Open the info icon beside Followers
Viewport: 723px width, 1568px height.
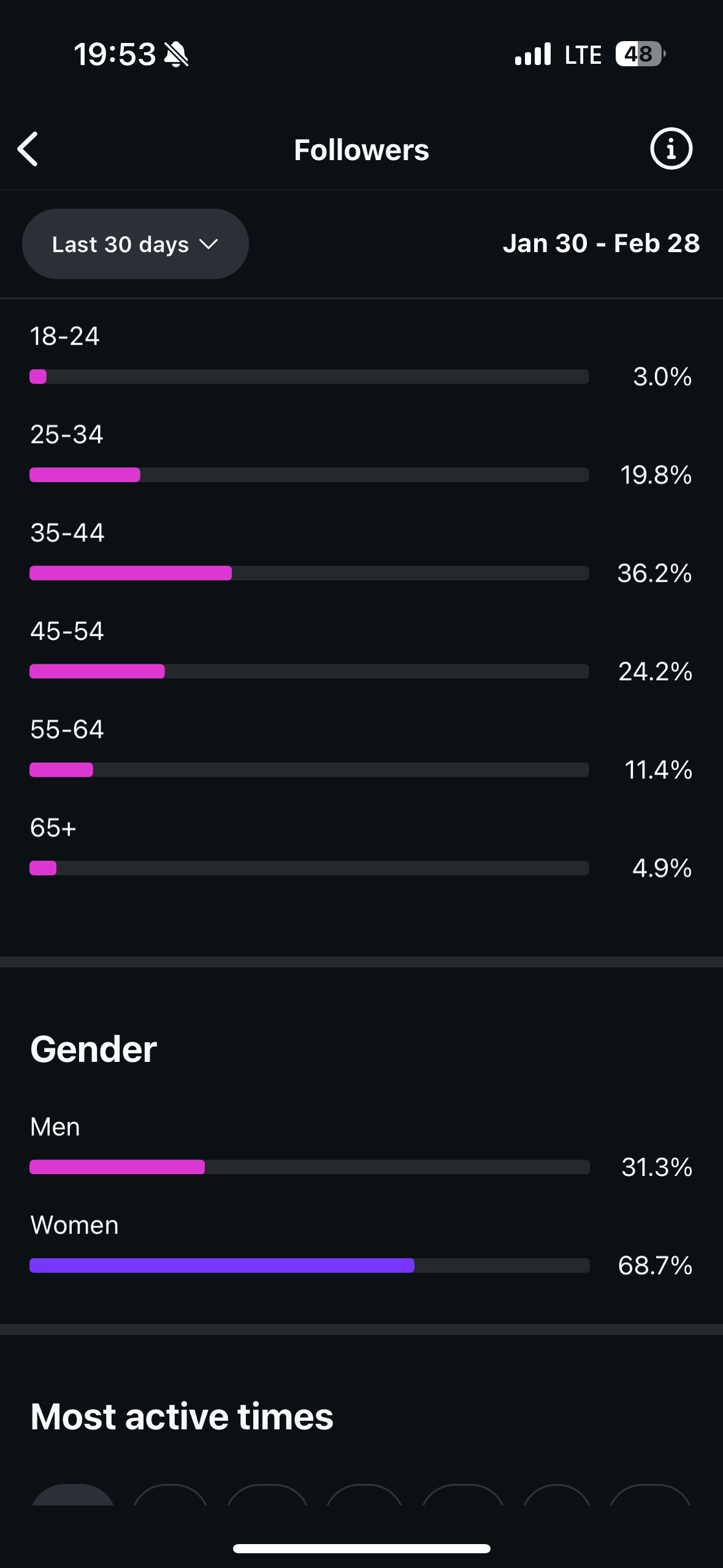pyautogui.click(x=671, y=149)
